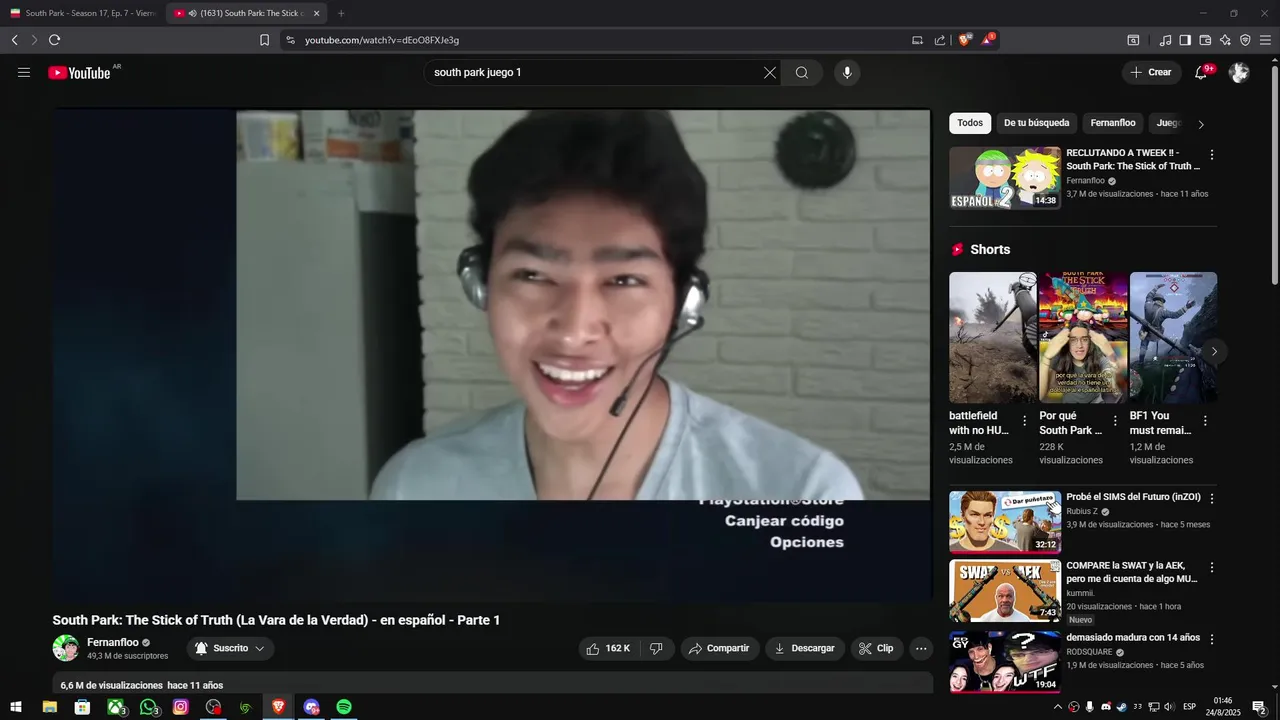The image size is (1280, 720).
Task: Click the address bar URL
Action: (x=382, y=40)
